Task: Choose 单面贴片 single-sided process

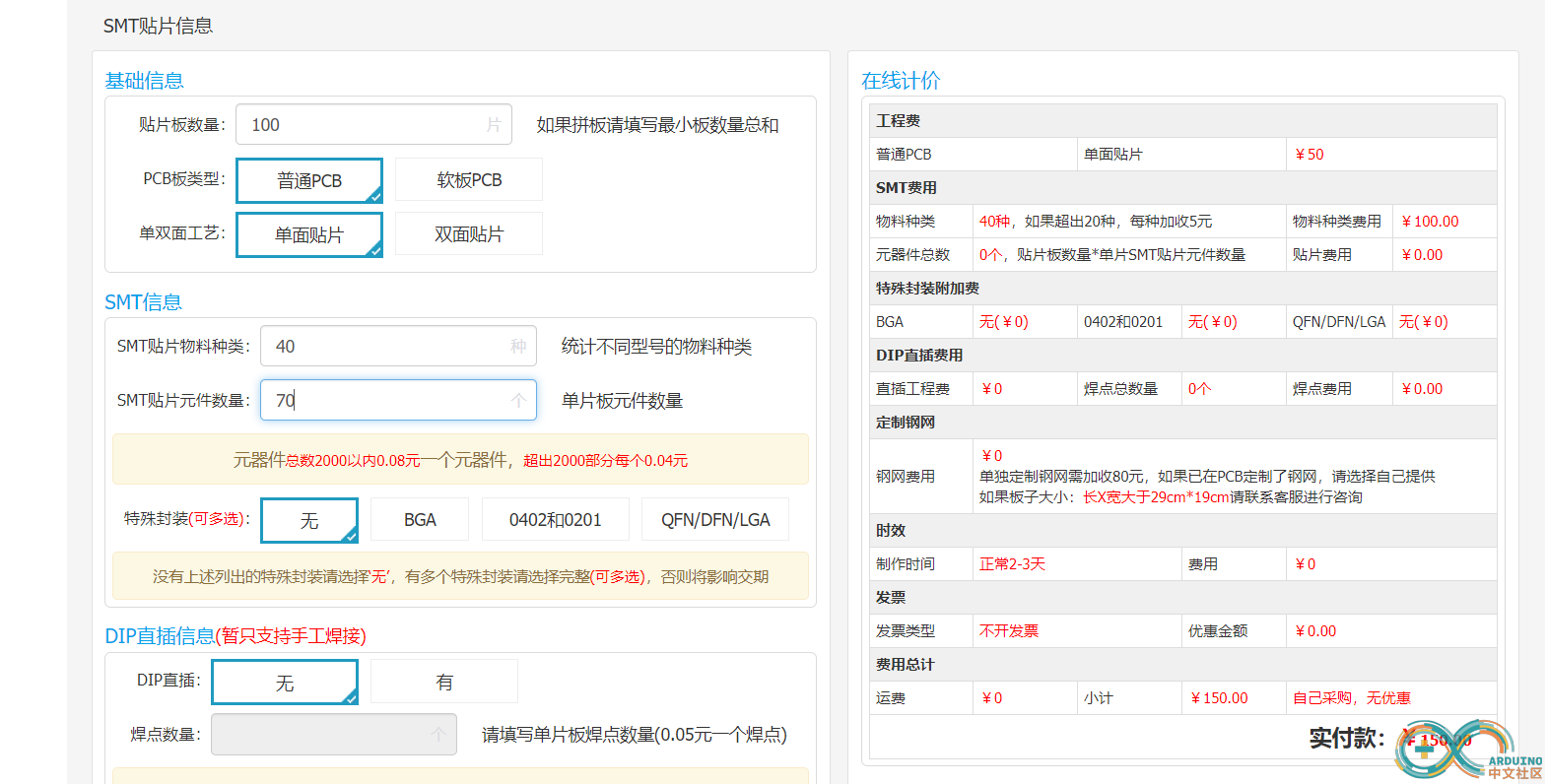Action: 309,234
